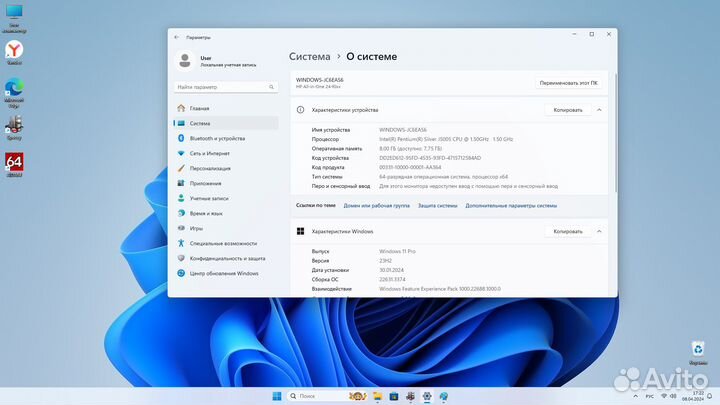This screenshot has height=405, width=720.
Task: Open notifications bell in system tray
Action: point(710,396)
